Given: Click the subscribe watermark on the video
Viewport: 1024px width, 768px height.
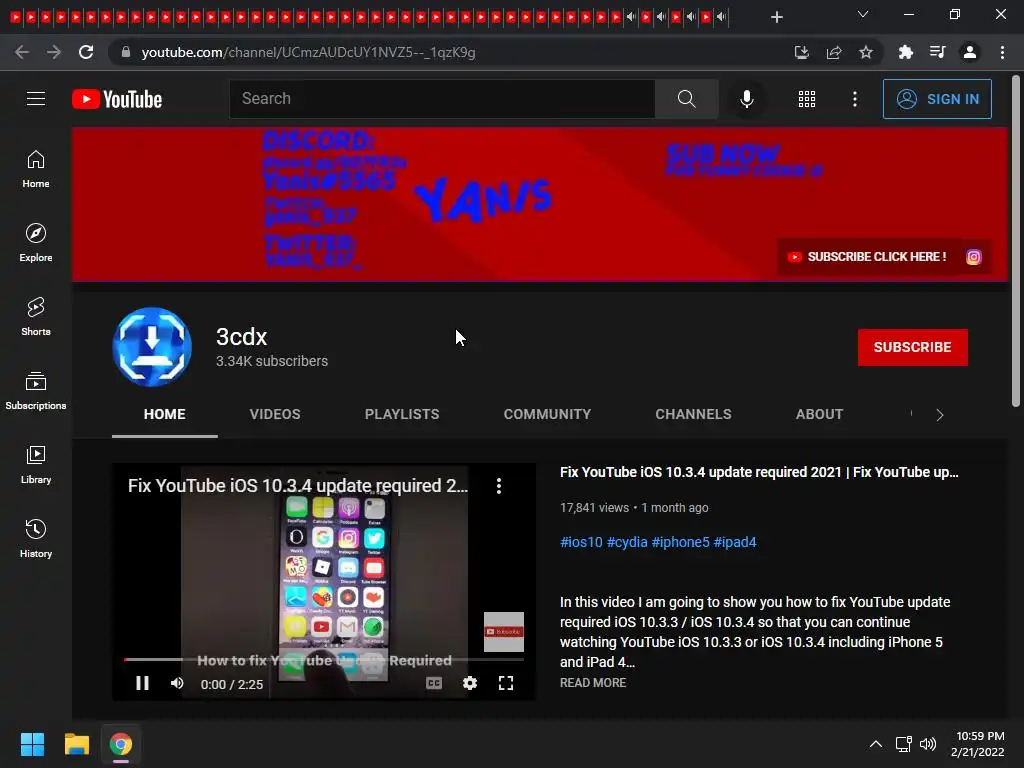Looking at the screenshot, I should 504,632.
